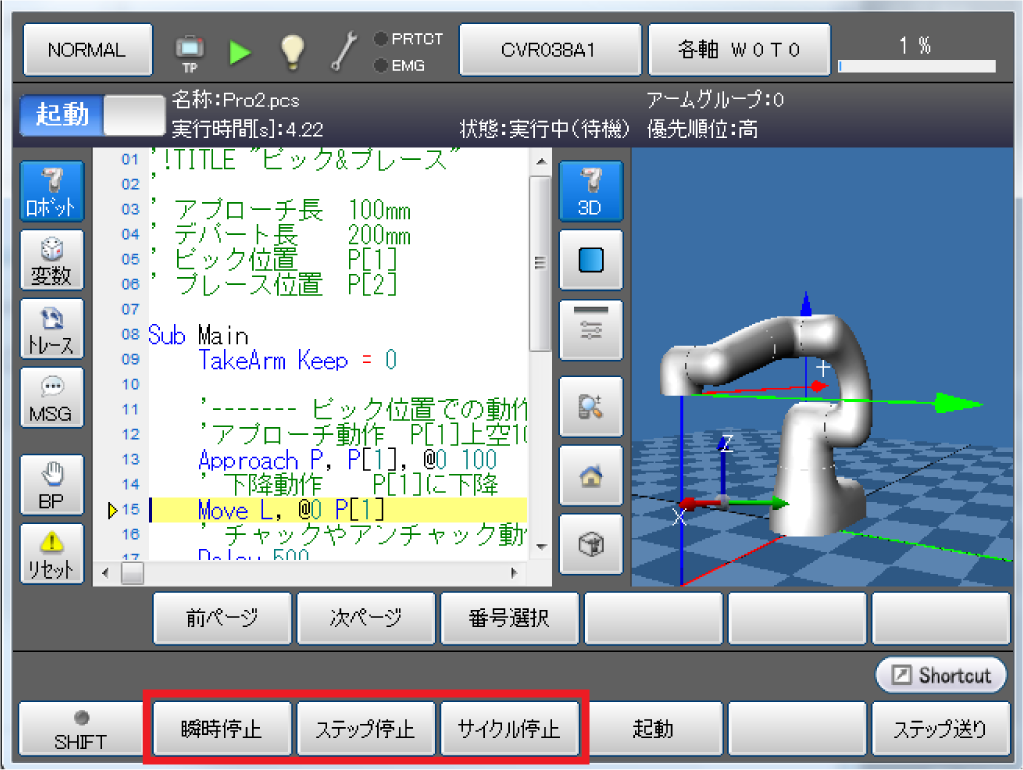Click the BP breakpoint hand icon
This screenshot has width=1023, height=770.
[51, 487]
